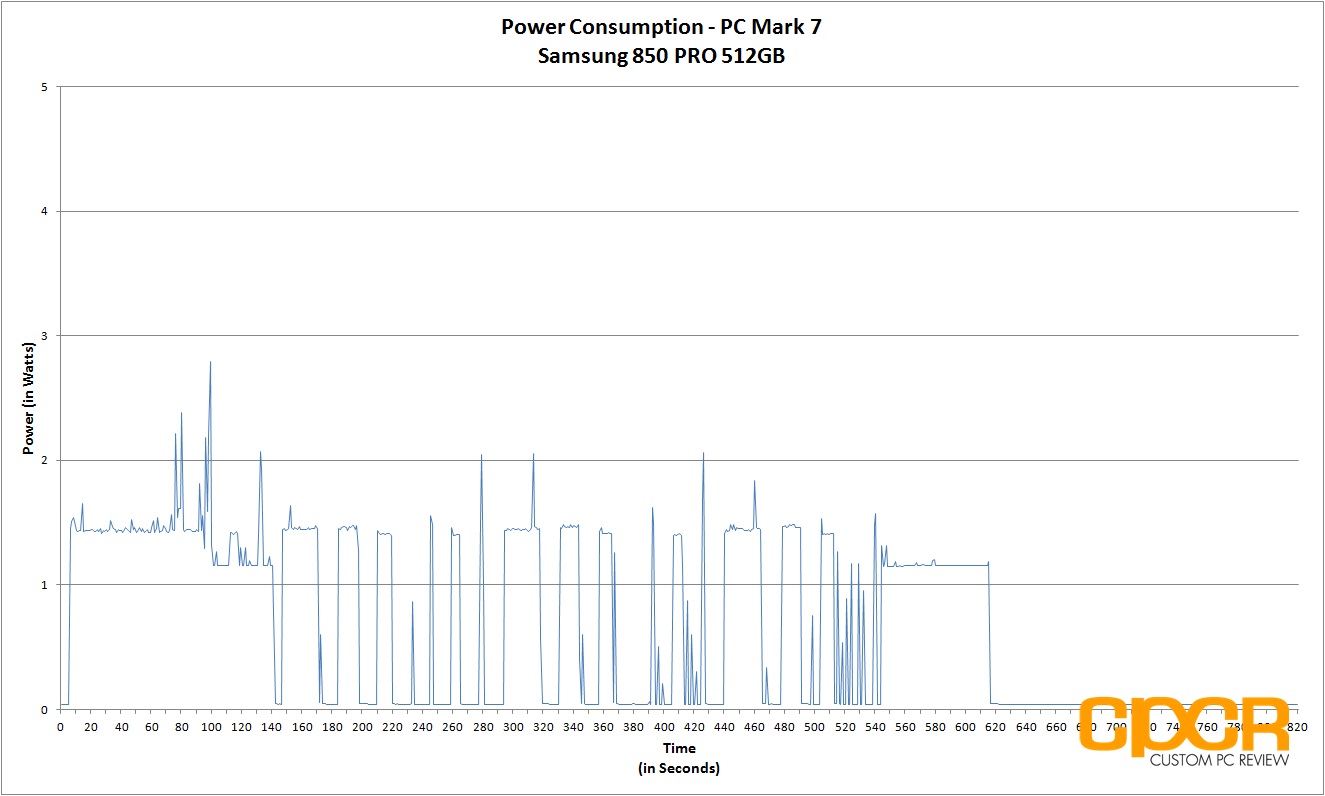Click the time axis tick "220"
This screenshot has height=796, width=1325.
click(393, 727)
